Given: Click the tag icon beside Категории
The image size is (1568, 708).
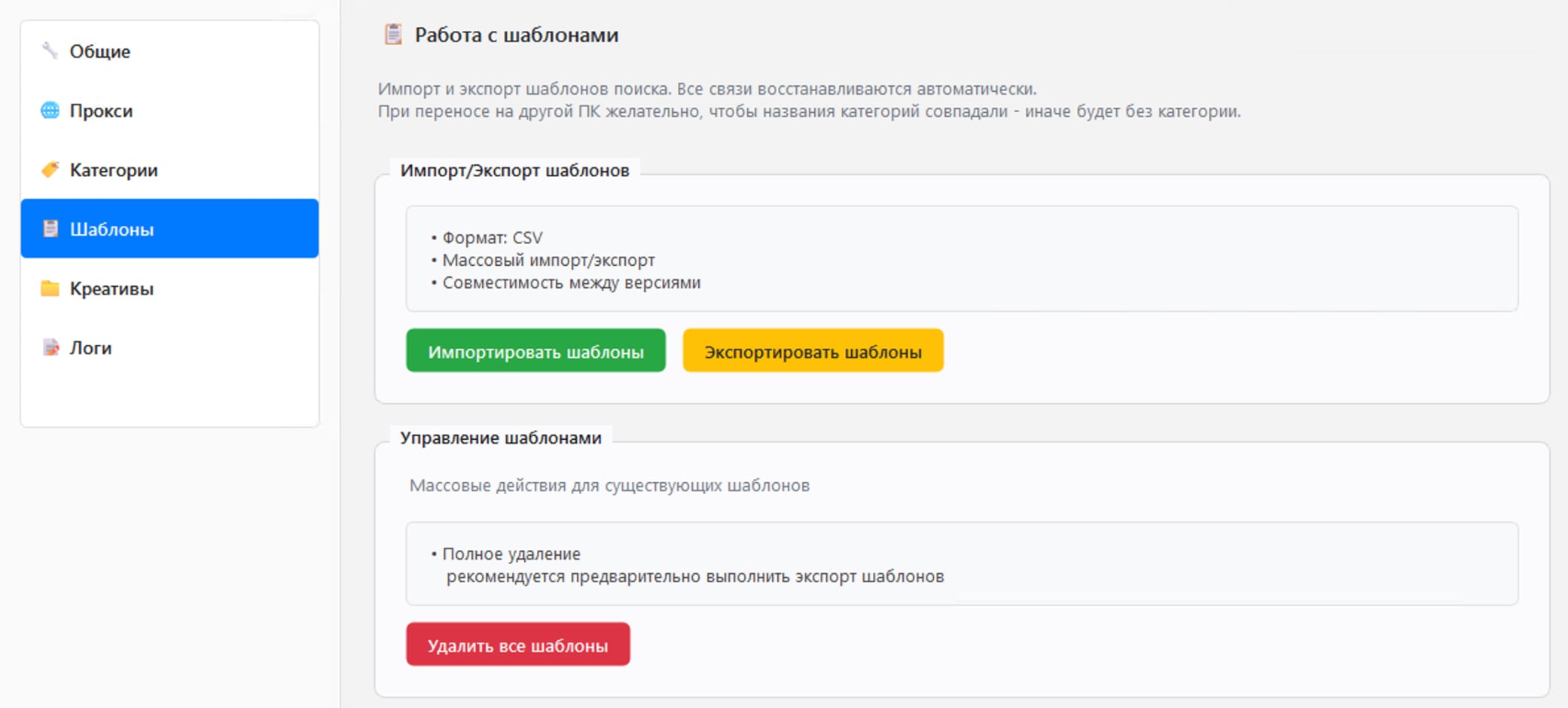Looking at the screenshot, I should 50,169.
